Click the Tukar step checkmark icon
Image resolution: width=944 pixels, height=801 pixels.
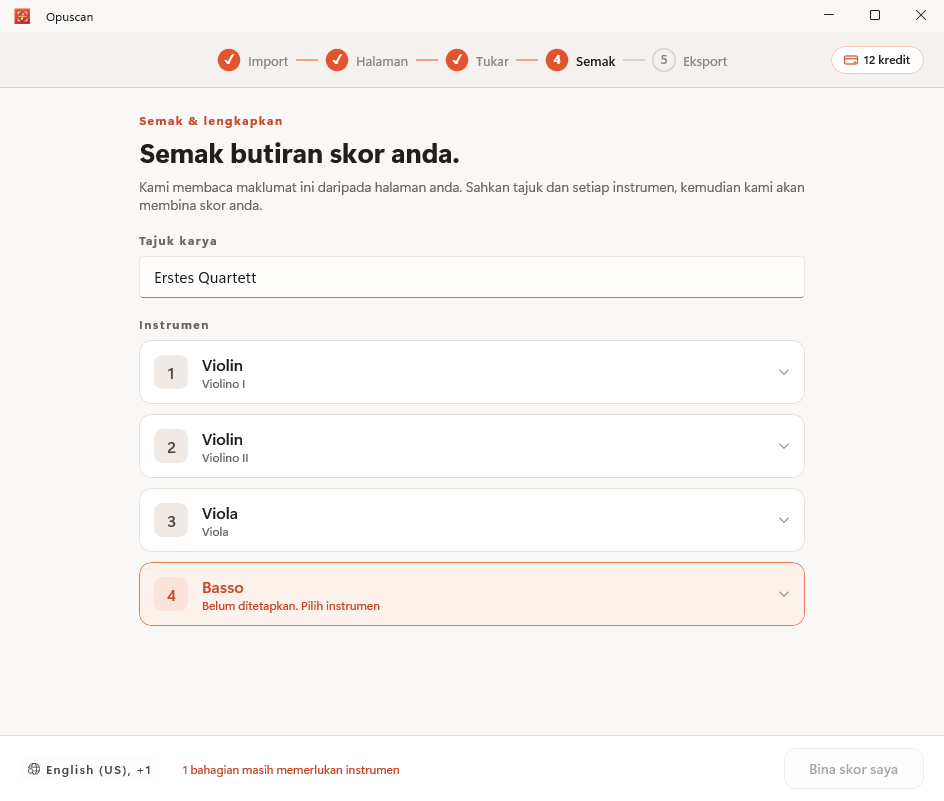pos(457,60)
